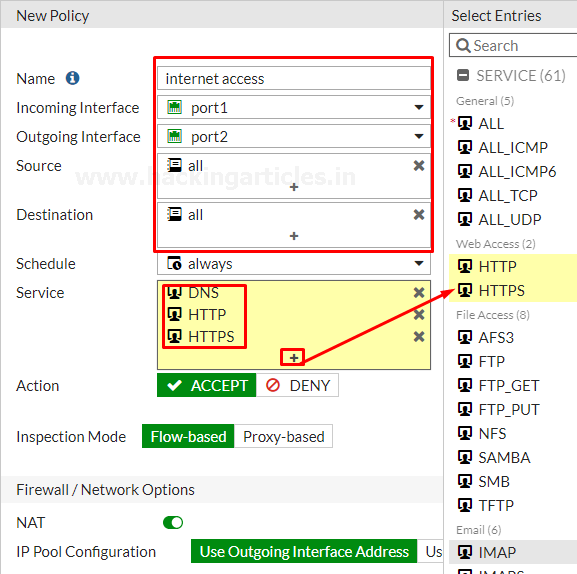Click General (5) category heading
This screenshot has height=574, width=577.
(485, 101)
